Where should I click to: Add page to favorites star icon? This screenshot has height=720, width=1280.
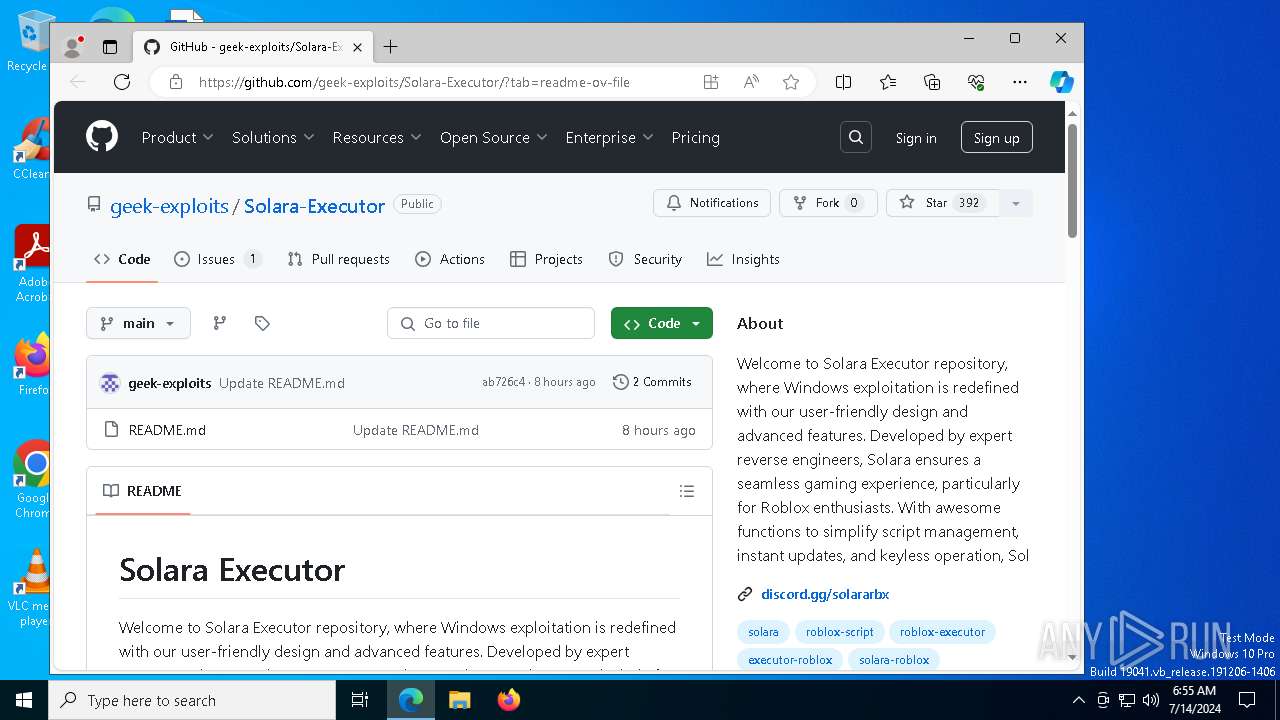pos(791,82)
